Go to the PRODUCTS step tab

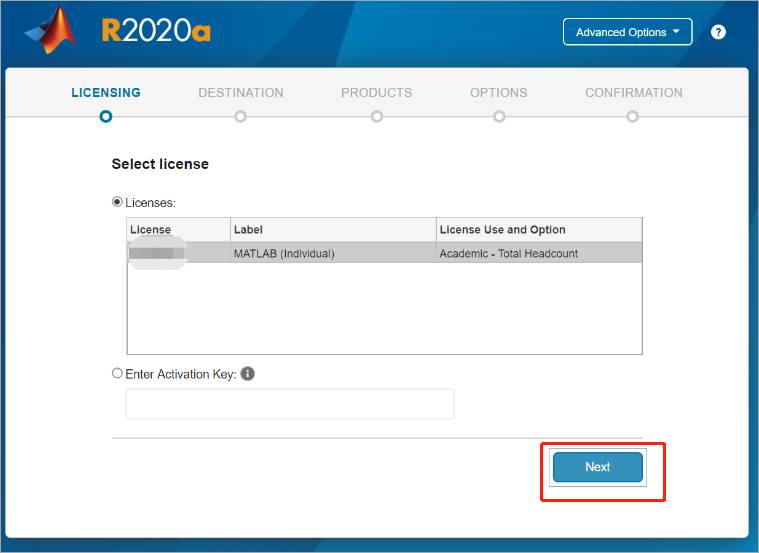pos(377,92)
